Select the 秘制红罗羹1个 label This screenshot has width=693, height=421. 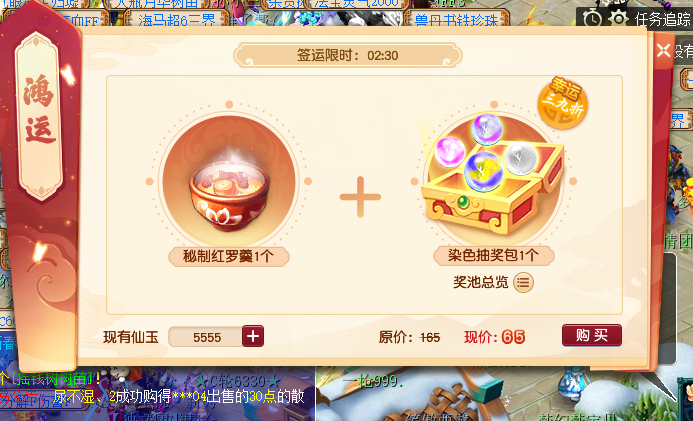pos(228,256)
